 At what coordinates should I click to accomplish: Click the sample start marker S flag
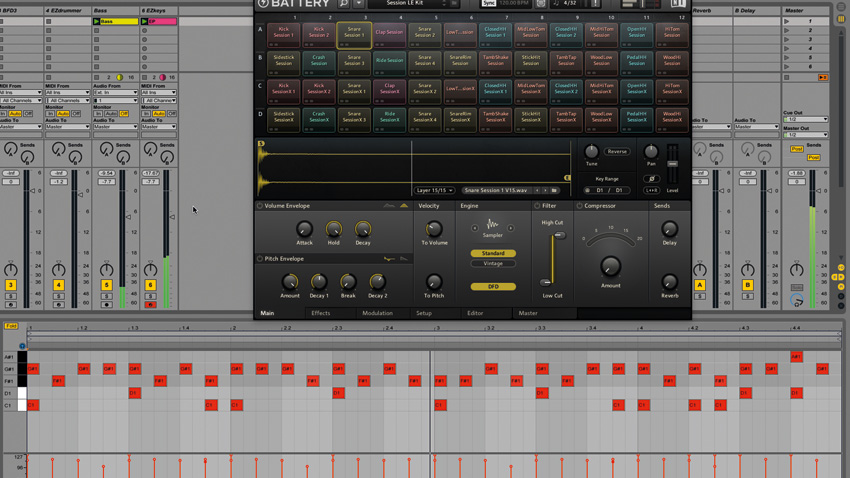point(261,144)
